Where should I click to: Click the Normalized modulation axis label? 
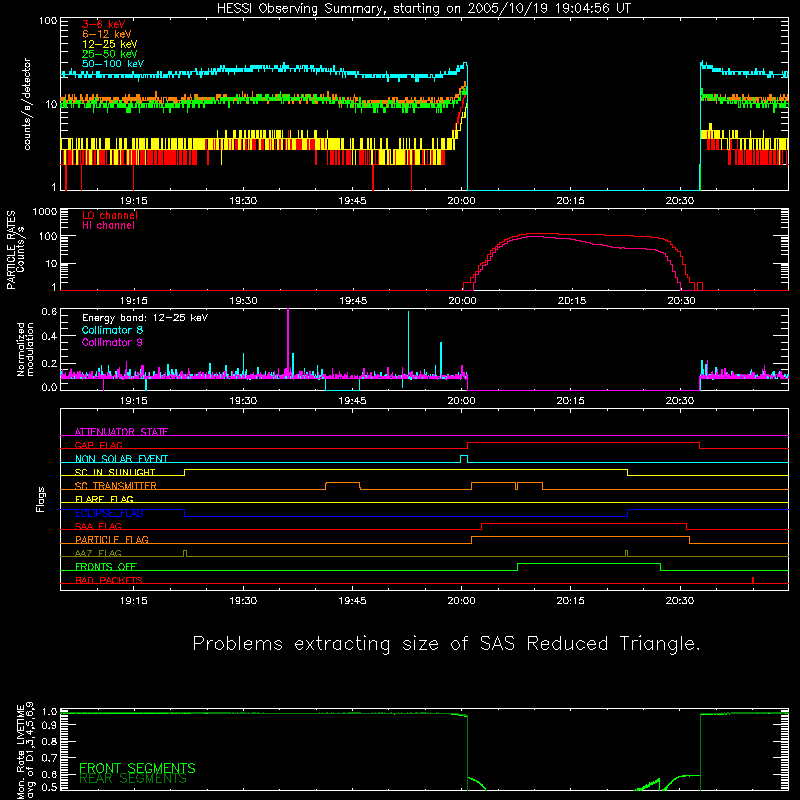(25, 349)
